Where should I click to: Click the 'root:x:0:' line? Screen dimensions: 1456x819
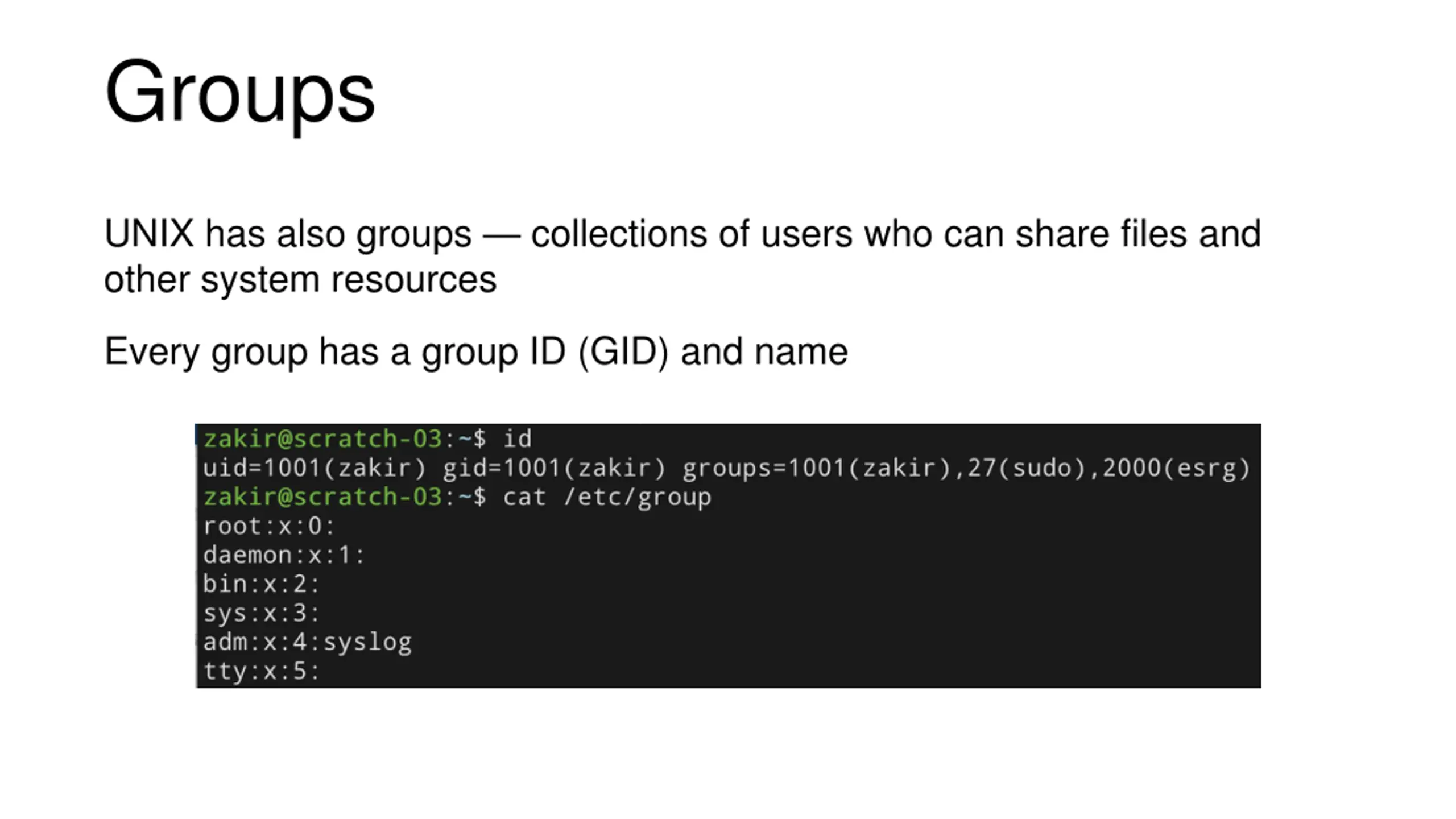pyautogui.click(x=269, y=526)
